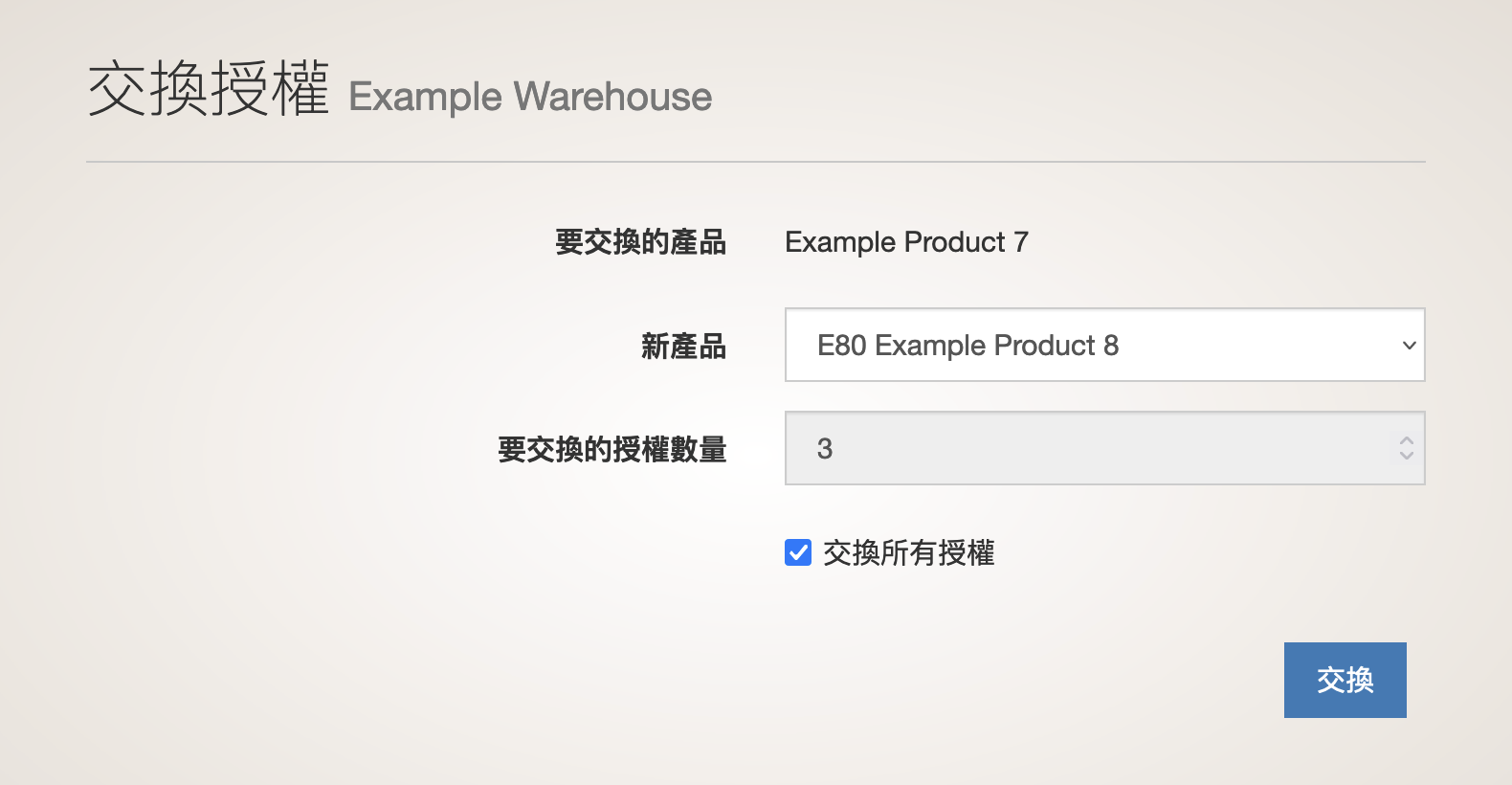Click the 要交換的授權數量 field label

611,449
